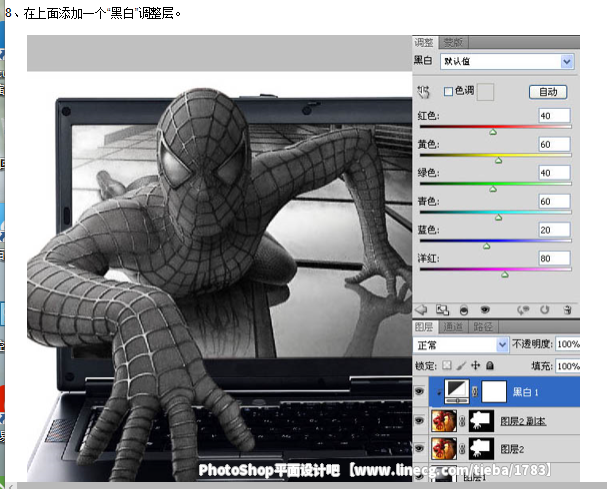Click the 黄色 slider handle

pos(499,160)
